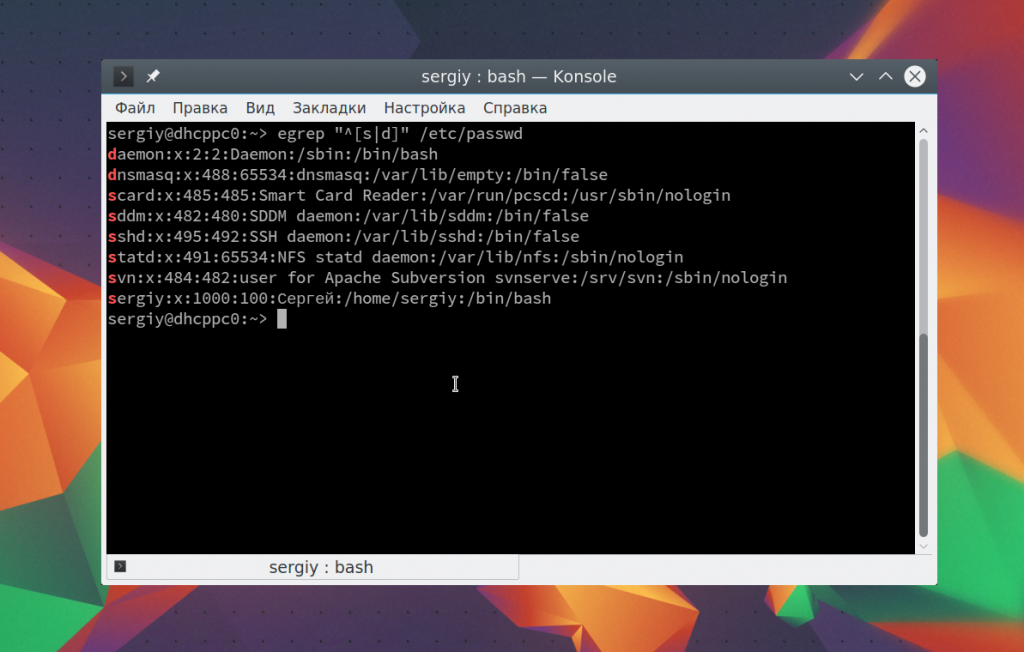The width and height of the screenshot is (1024, 652).
Task: Click the statd NFS statd daemon line
Action: (x=396, y=257)
